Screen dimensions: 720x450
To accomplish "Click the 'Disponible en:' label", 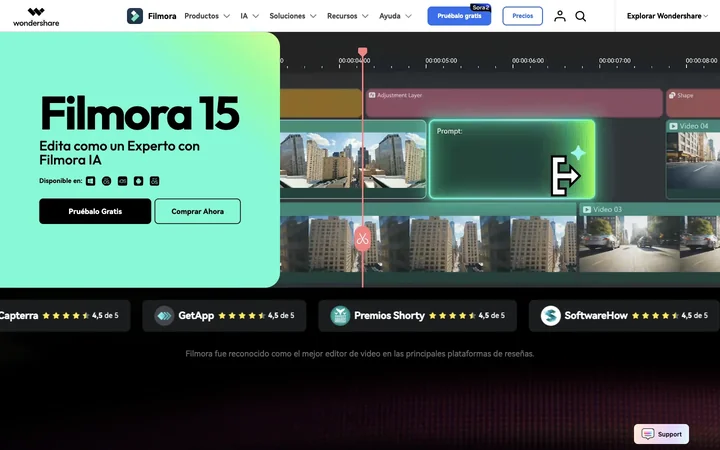I will [x=61, y=181].
